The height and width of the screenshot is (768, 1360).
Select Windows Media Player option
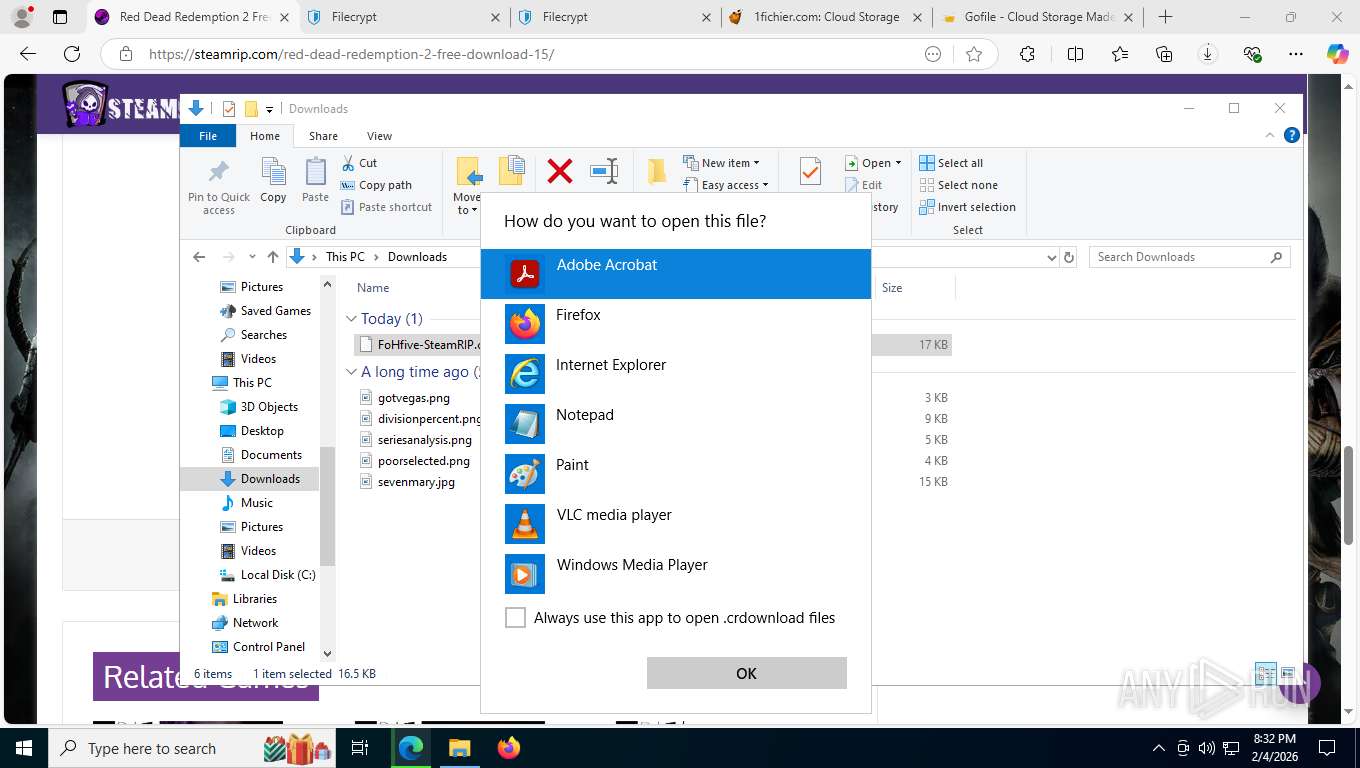675,573
